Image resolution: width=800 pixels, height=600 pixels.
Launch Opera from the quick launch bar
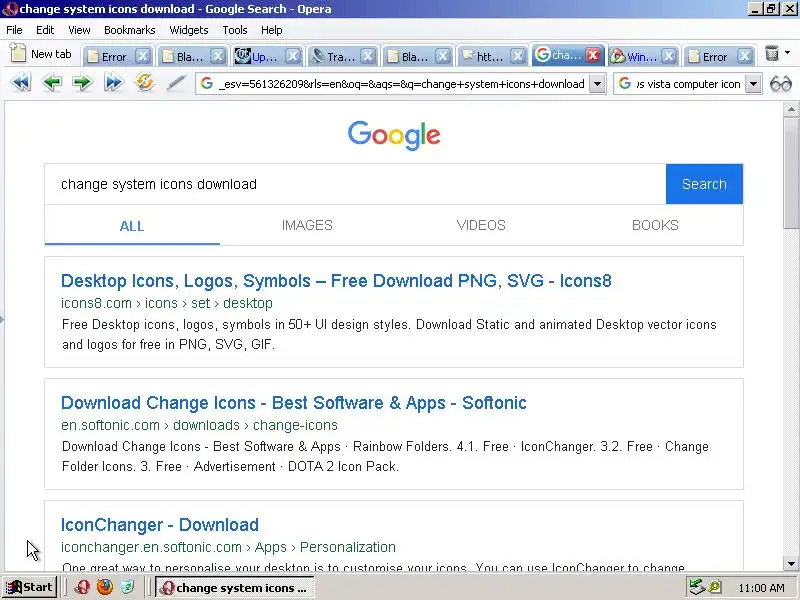click(x=82, y=587)
